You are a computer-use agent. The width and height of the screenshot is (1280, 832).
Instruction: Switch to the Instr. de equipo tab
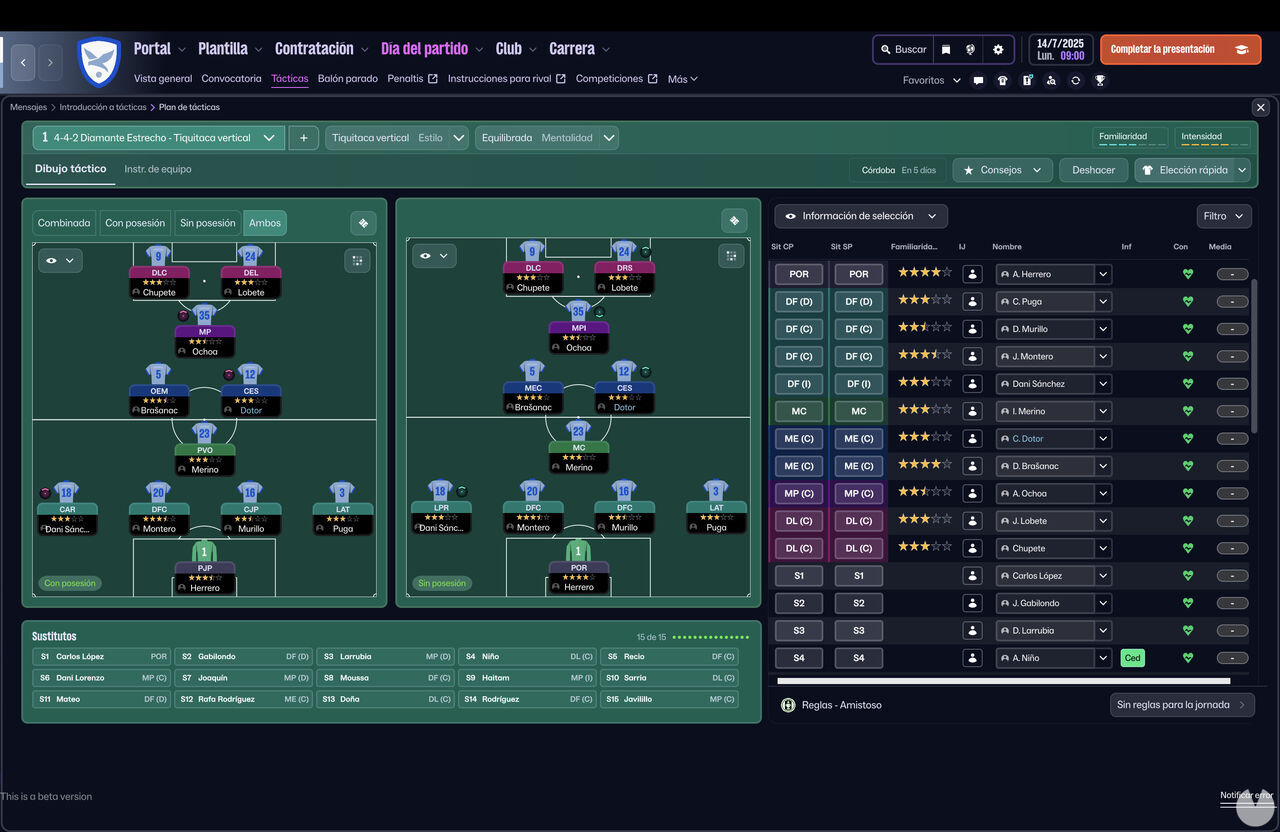point(158,169)
